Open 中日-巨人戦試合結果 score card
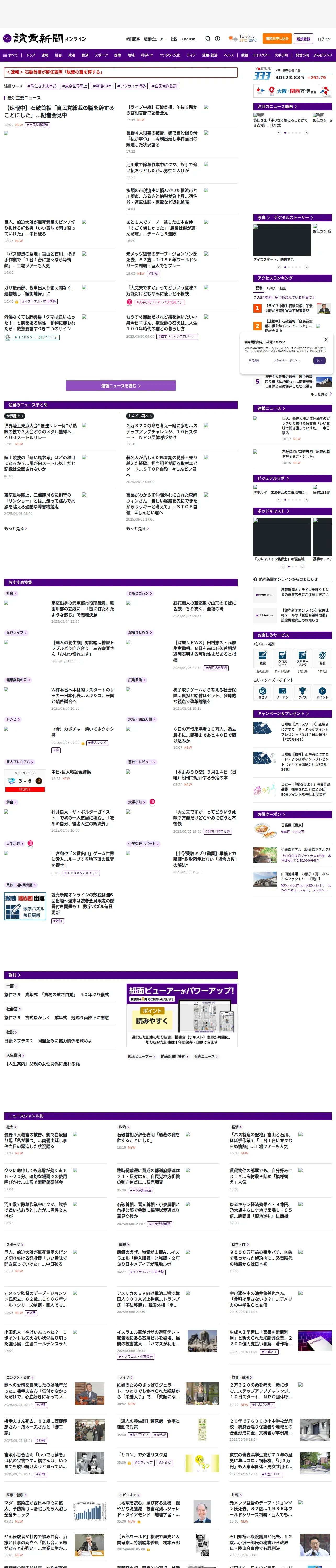The height and width of the screenshot is (1568, 336). coord(25,781)
